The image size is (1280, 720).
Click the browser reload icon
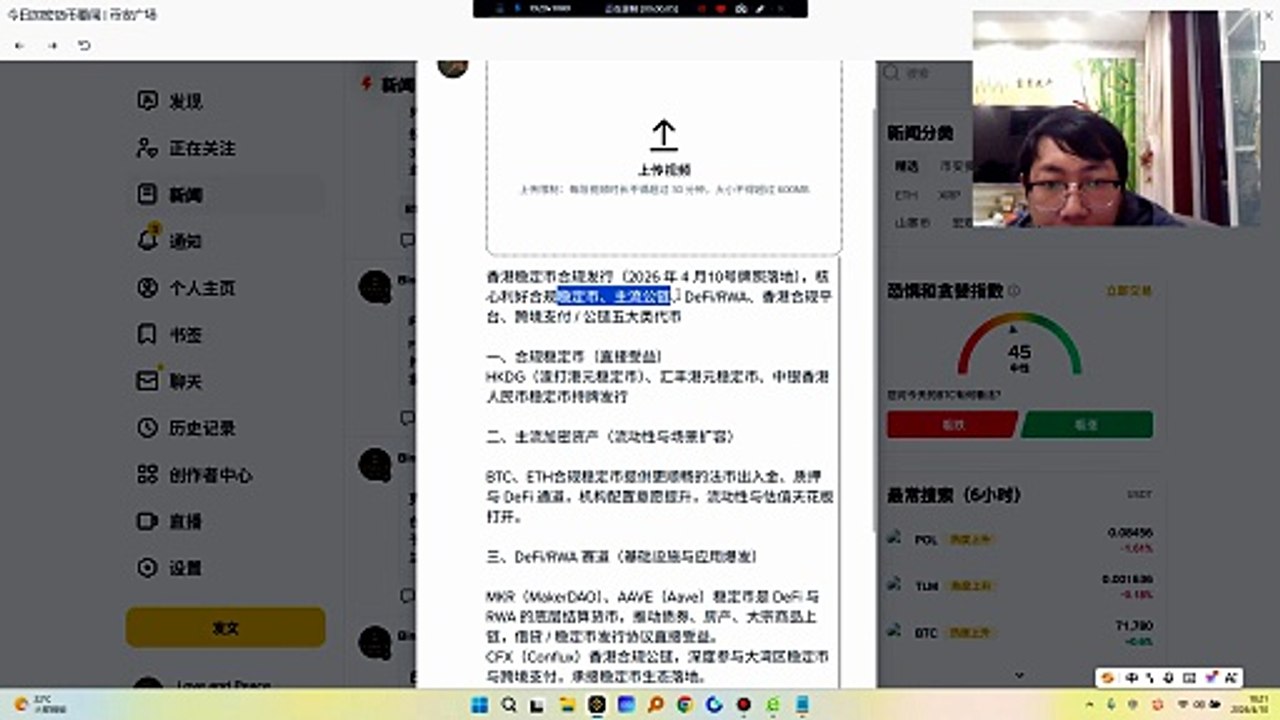point(84,46)
